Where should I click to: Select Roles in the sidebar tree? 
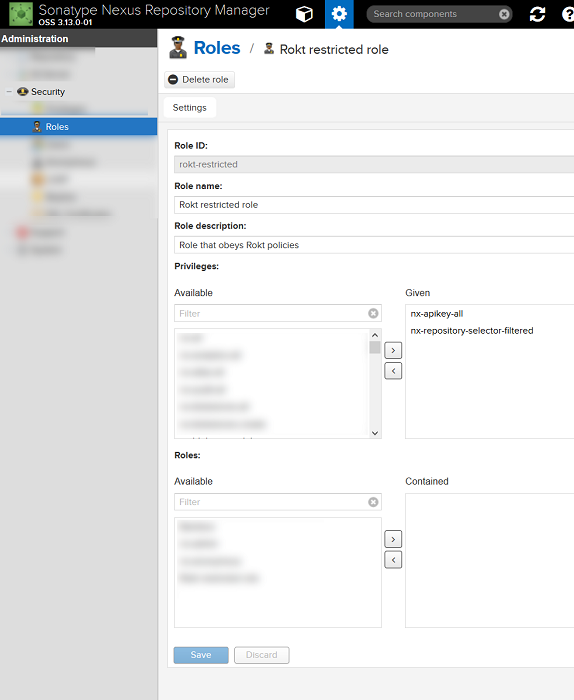pyautogui.click(x=79, y=127)
